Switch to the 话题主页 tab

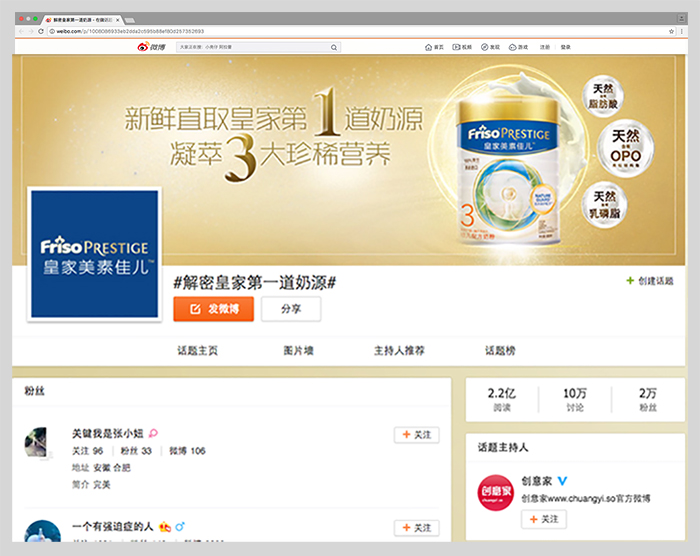tap(197, 351)
